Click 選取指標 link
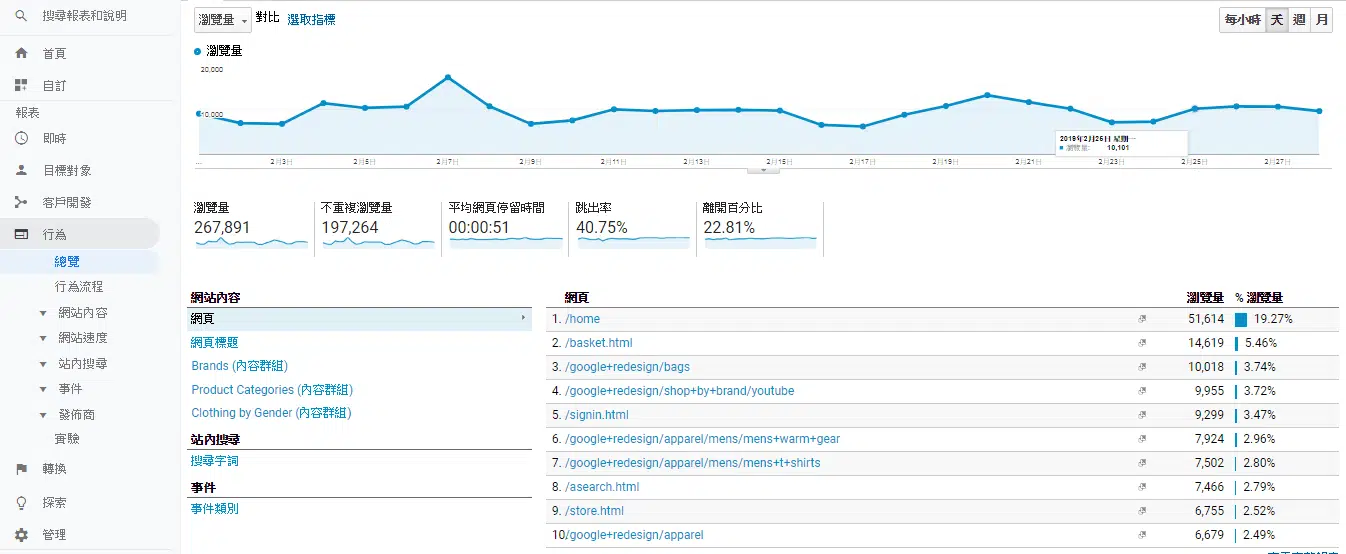Screen dimensions: 1346x554 tap(311, 19)
